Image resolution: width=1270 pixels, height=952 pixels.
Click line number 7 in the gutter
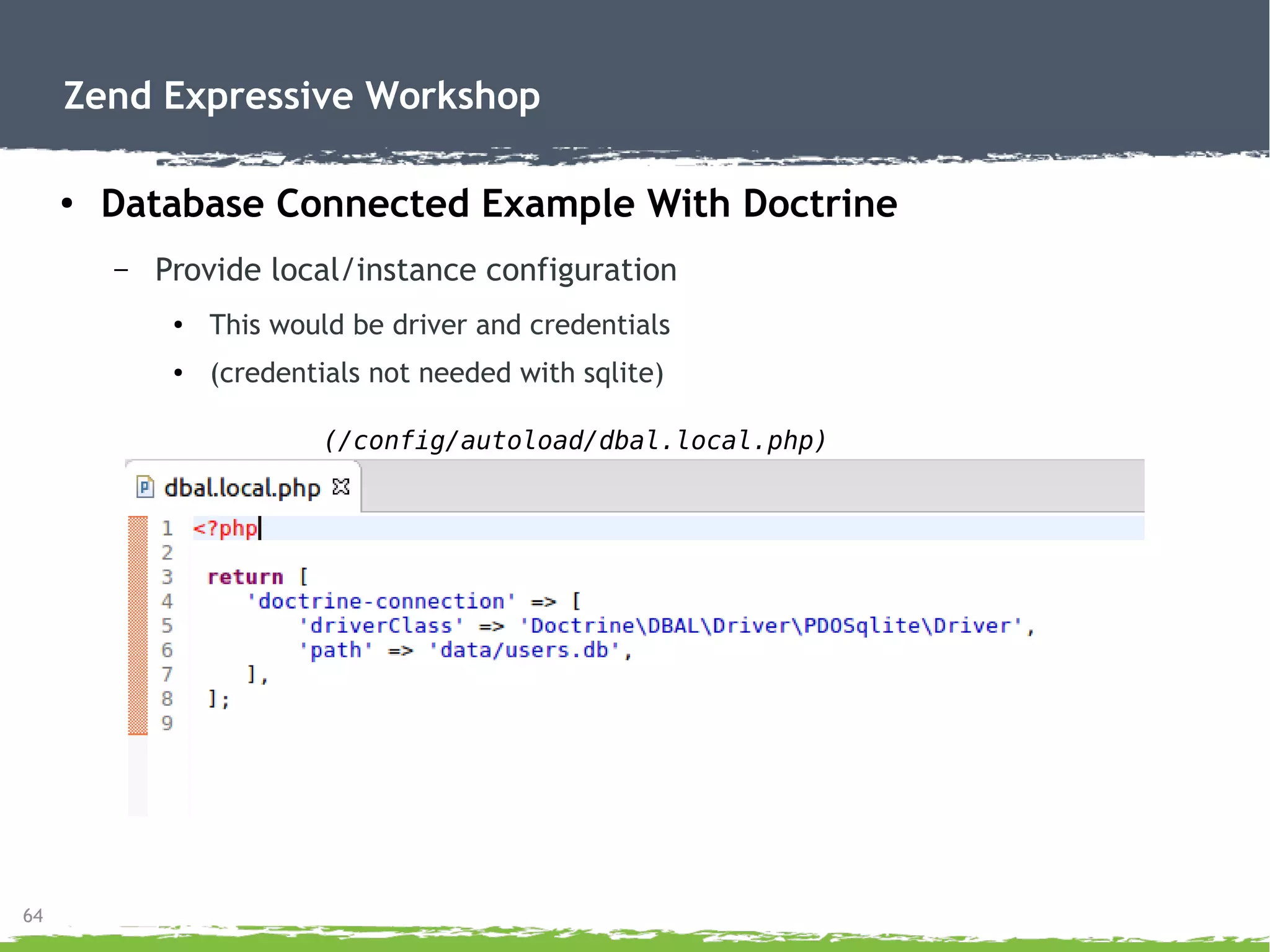[167, 674]
